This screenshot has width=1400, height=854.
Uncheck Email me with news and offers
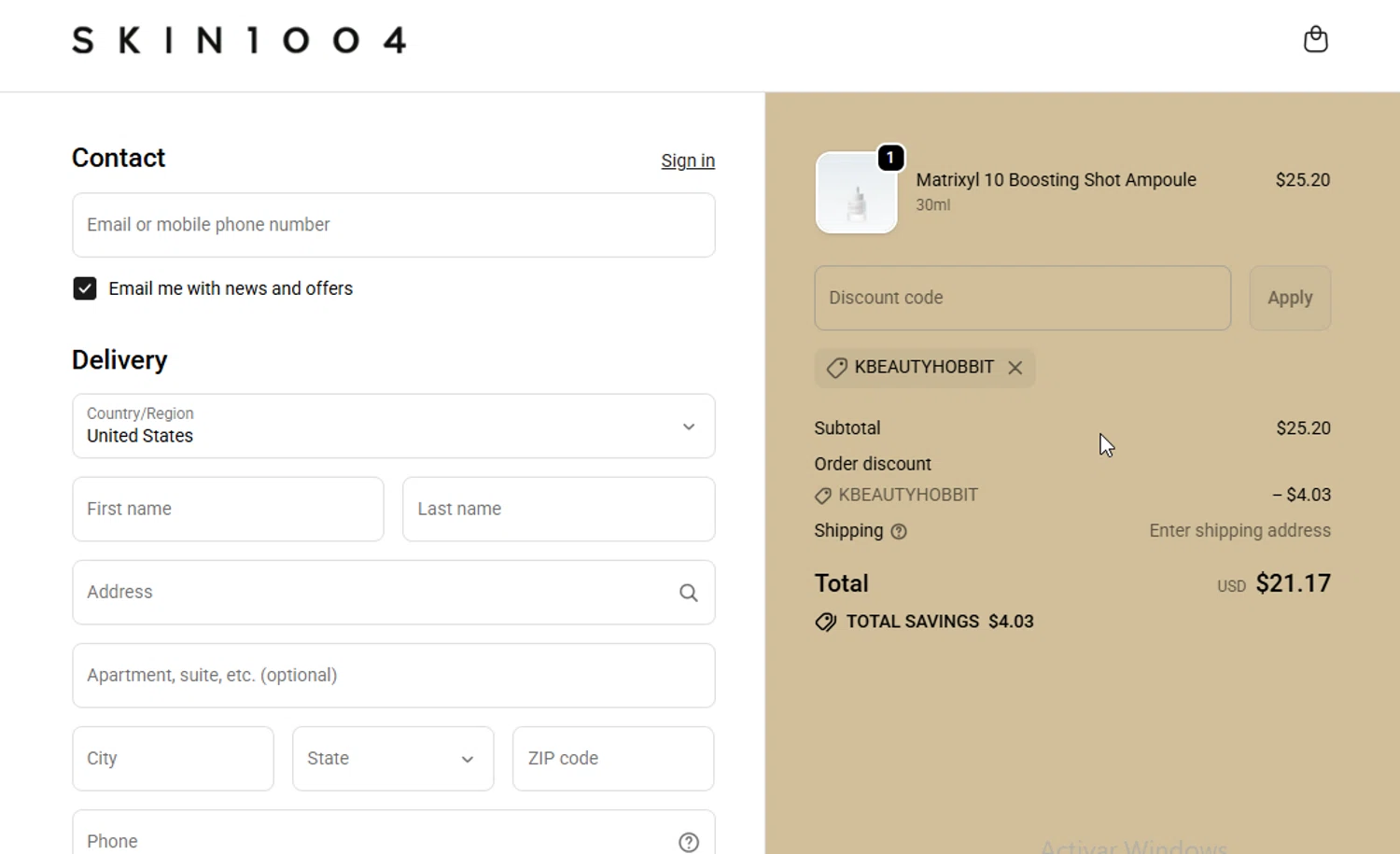(x=85, y=288)
